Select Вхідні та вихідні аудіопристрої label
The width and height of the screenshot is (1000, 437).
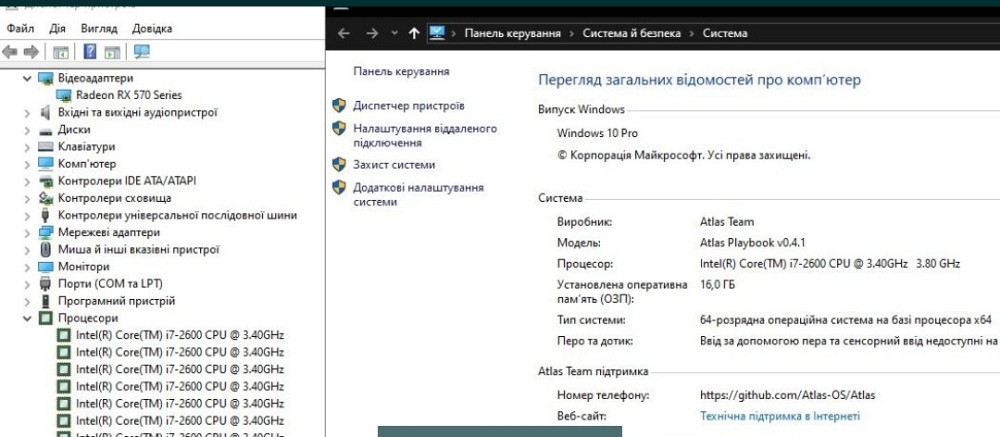(x=138, y=112)
